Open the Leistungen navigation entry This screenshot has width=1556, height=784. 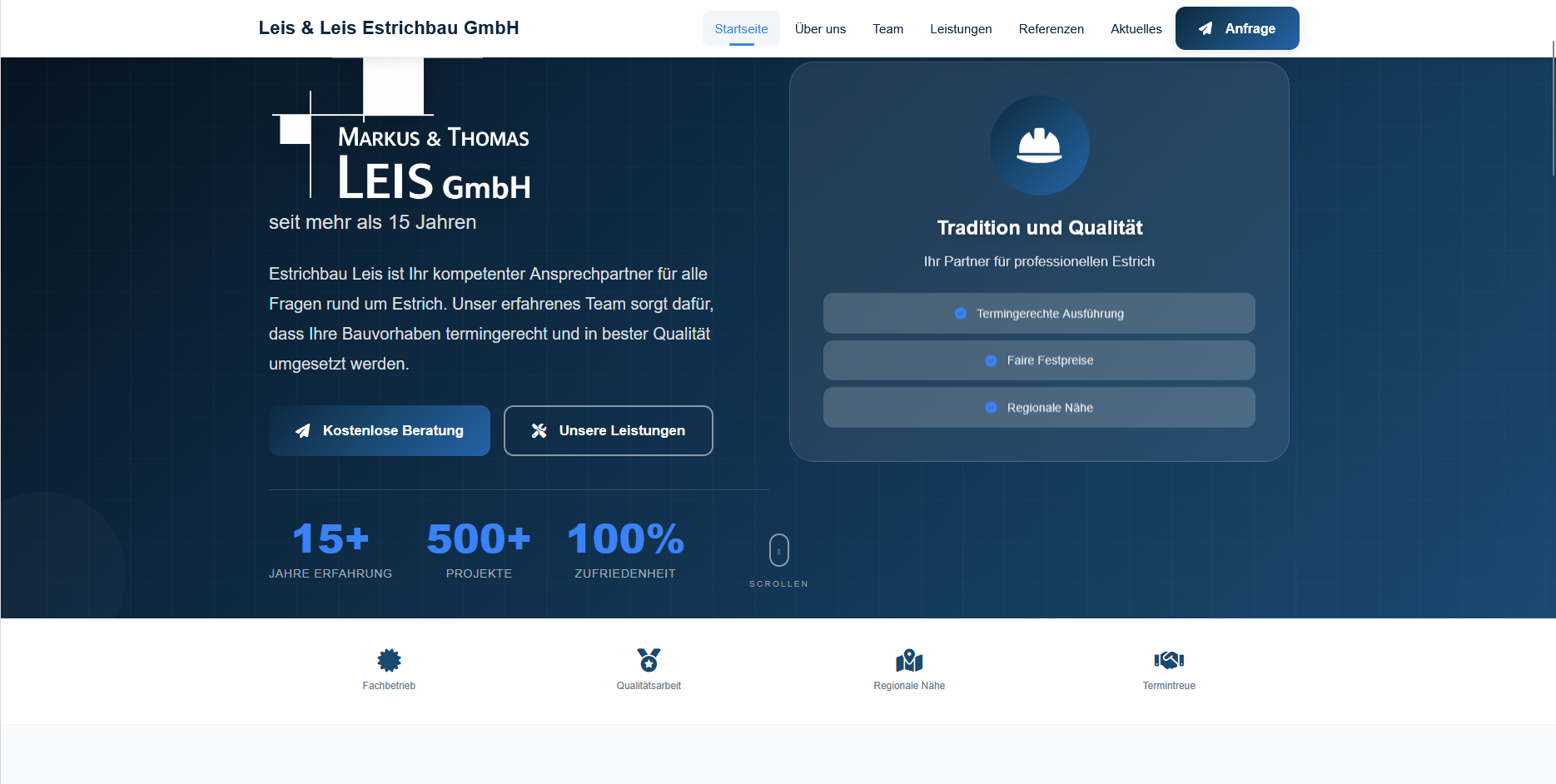pos(961,28)
